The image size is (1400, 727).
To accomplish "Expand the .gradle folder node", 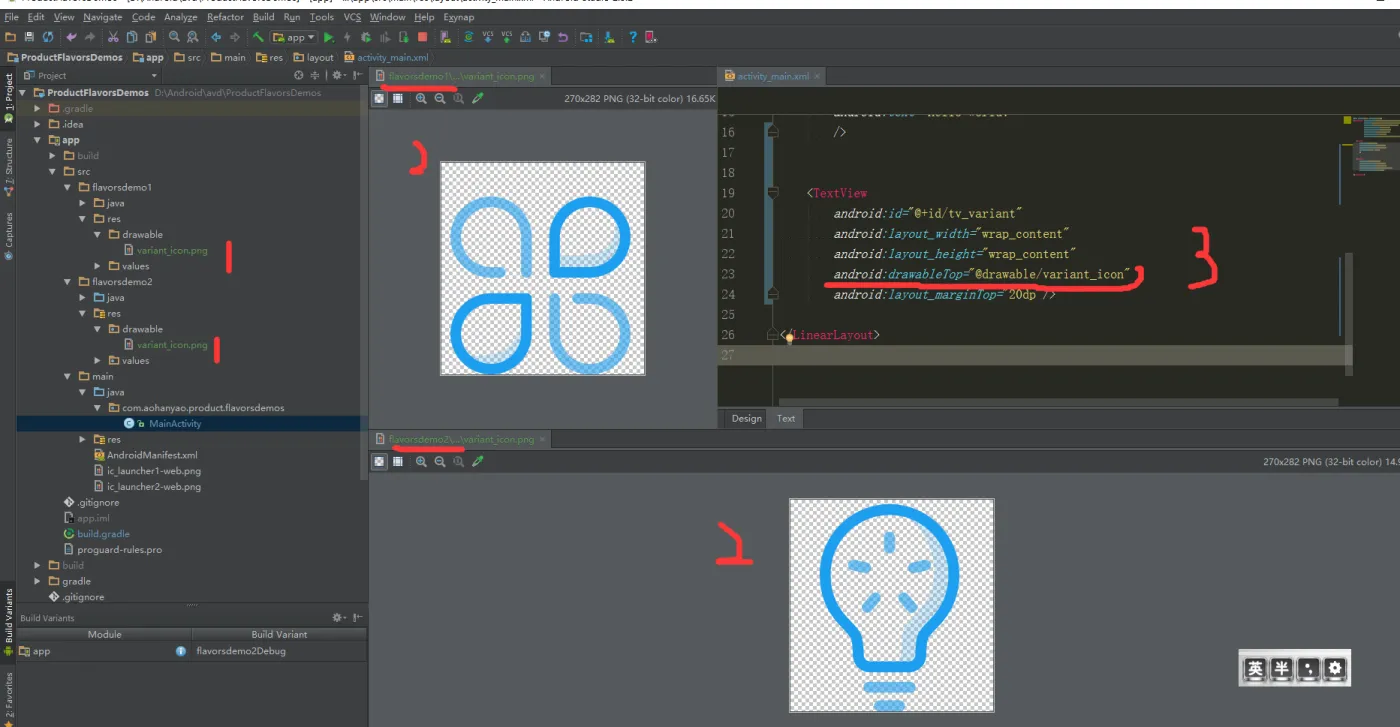I will 39,108.
